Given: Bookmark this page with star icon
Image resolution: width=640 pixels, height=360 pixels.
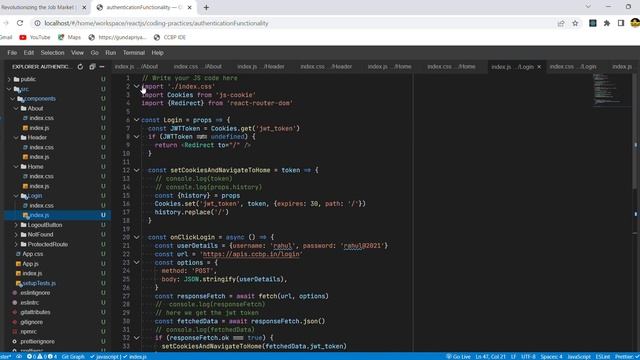Looking at the screenshot, I should [575, 23].
